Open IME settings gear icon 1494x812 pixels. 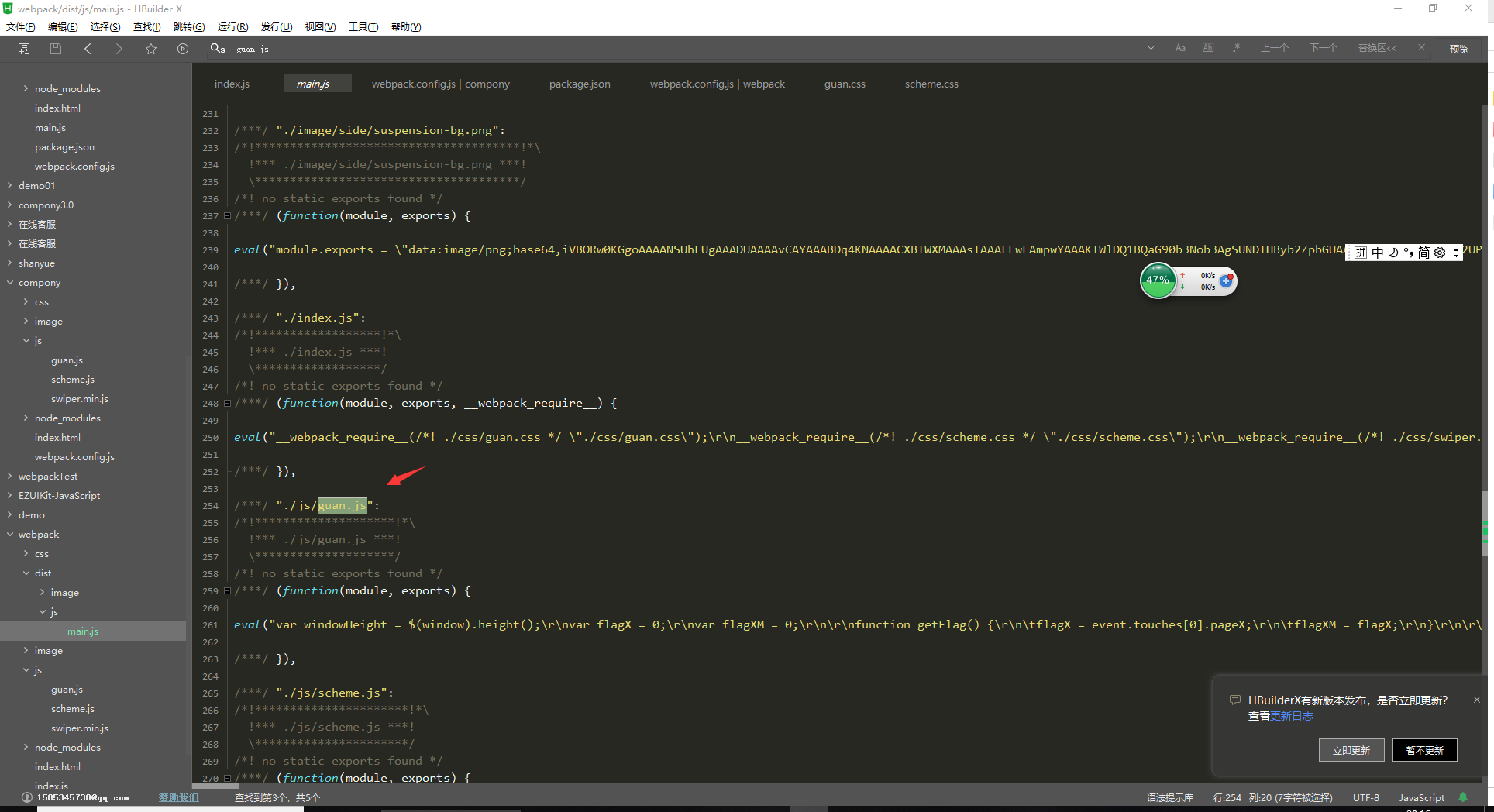(x=1440, y=253)
